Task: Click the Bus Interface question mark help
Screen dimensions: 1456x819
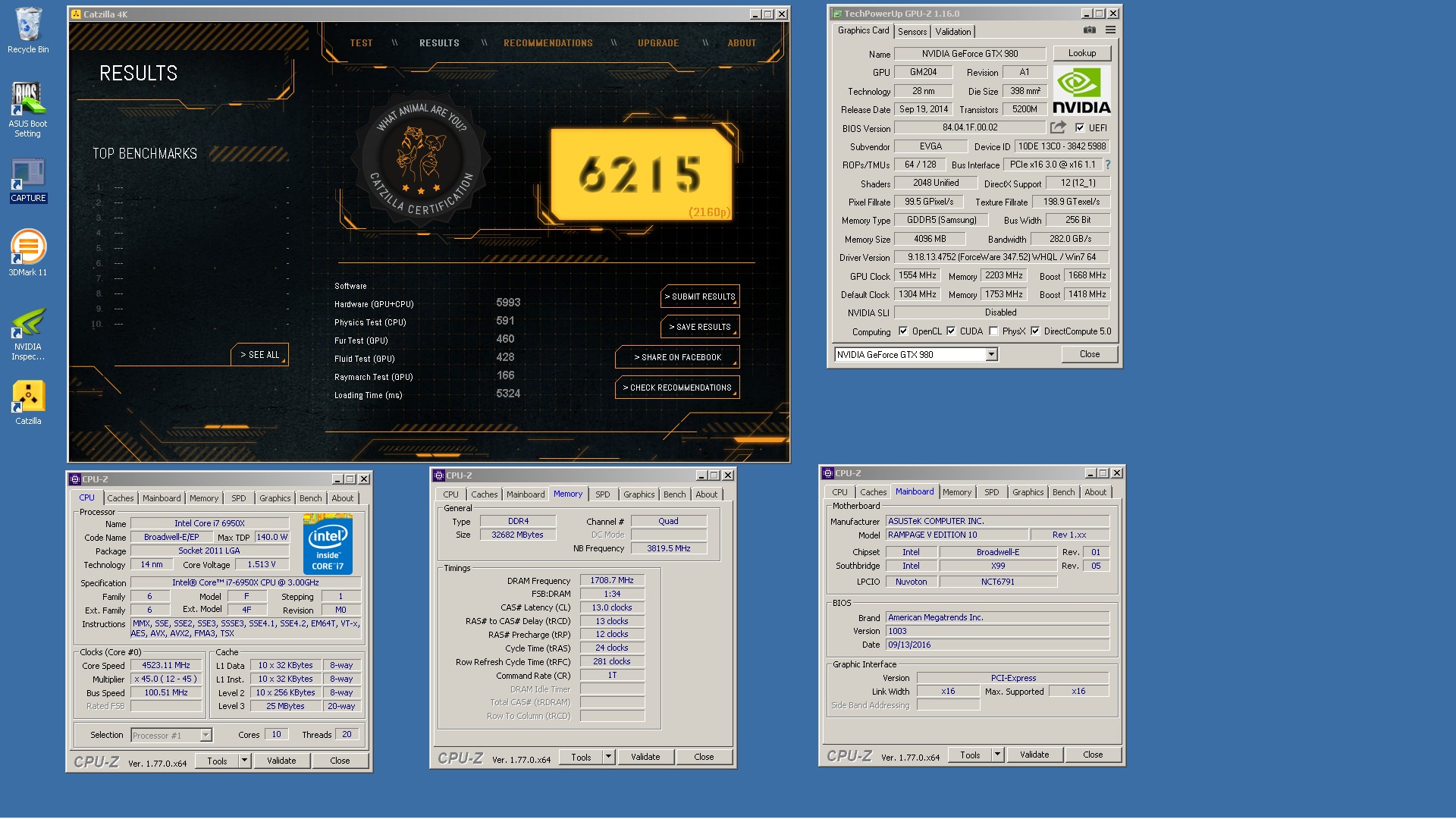Action: click(1108, 165)
